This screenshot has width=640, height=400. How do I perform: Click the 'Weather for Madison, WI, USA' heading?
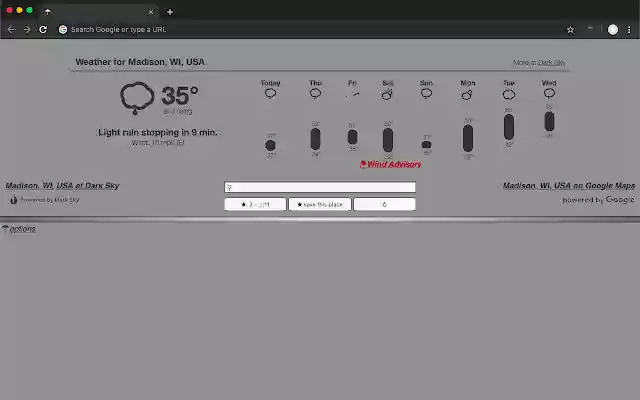click(x=140, y=62)
